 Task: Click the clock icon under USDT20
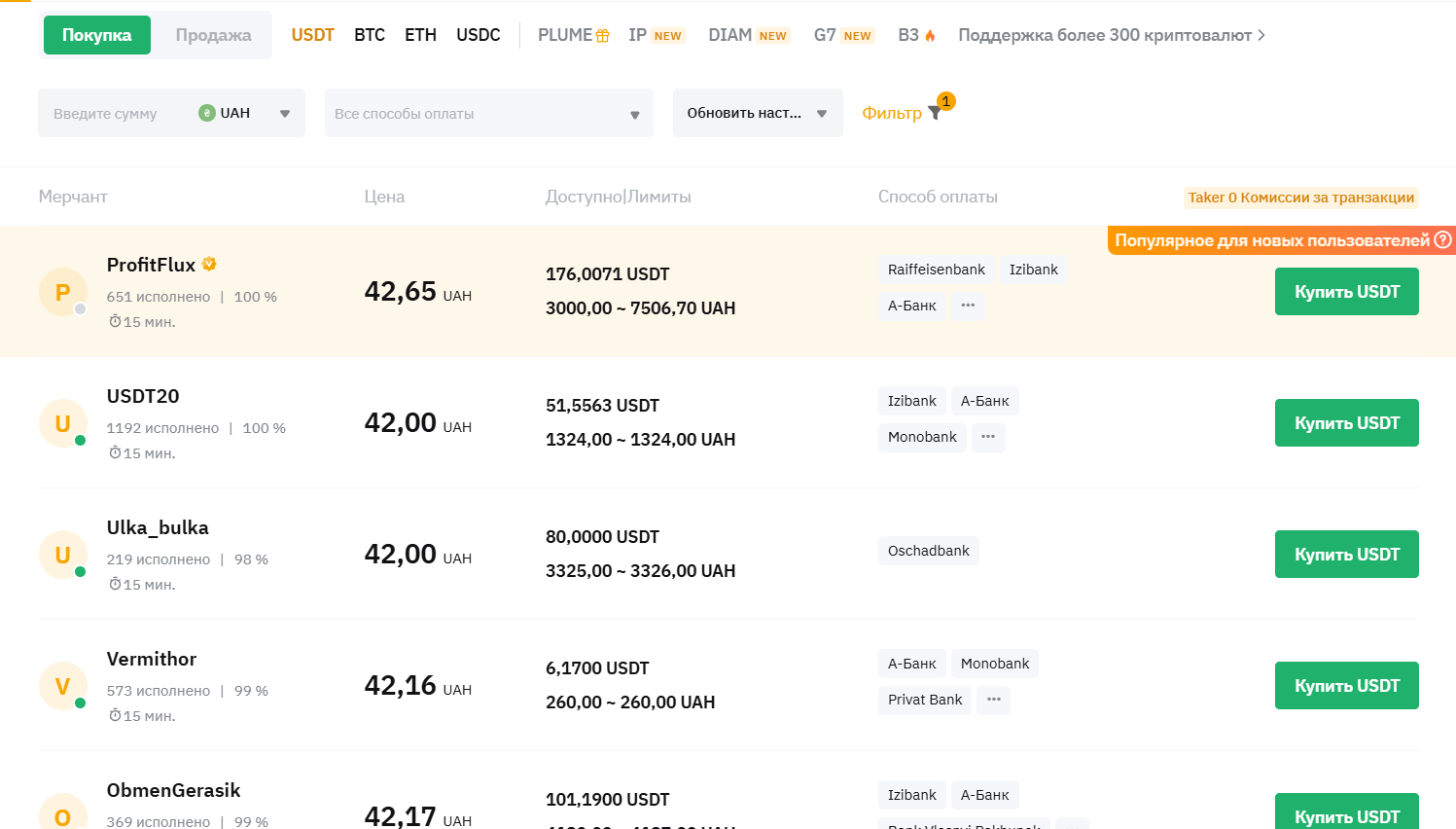pyautogui.click(x=115, y=452)
